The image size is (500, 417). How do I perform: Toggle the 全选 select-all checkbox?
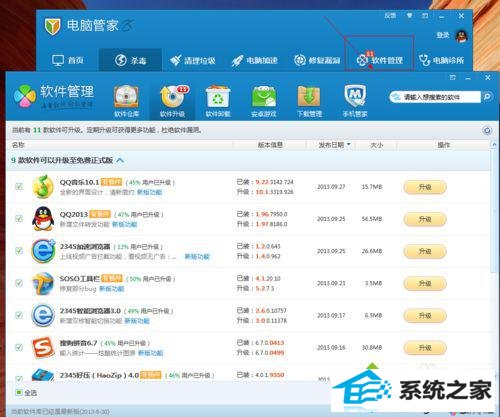(x=19, y=392)
